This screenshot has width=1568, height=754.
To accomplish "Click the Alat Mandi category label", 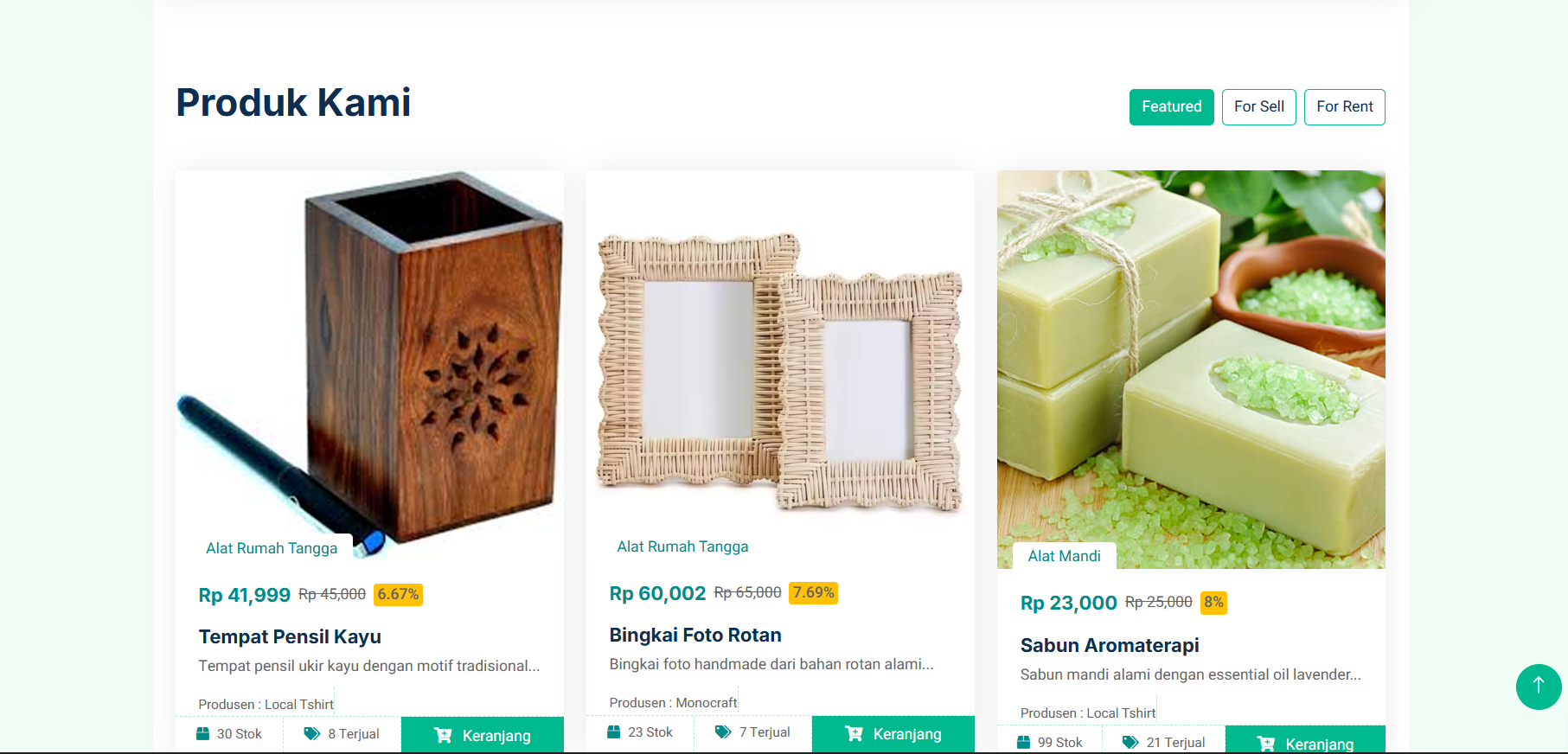I will point(1064,556).
